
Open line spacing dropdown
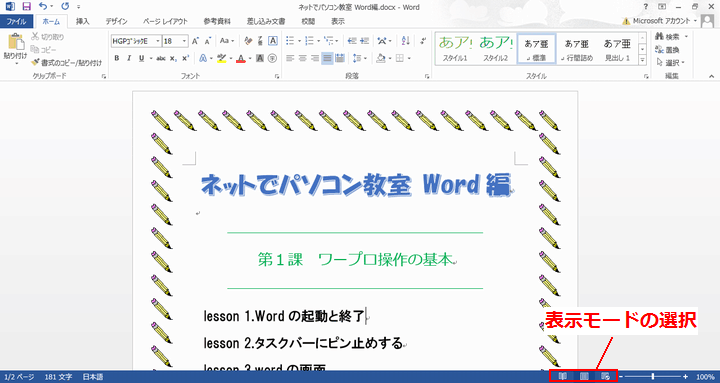click(x=360, y=58)
